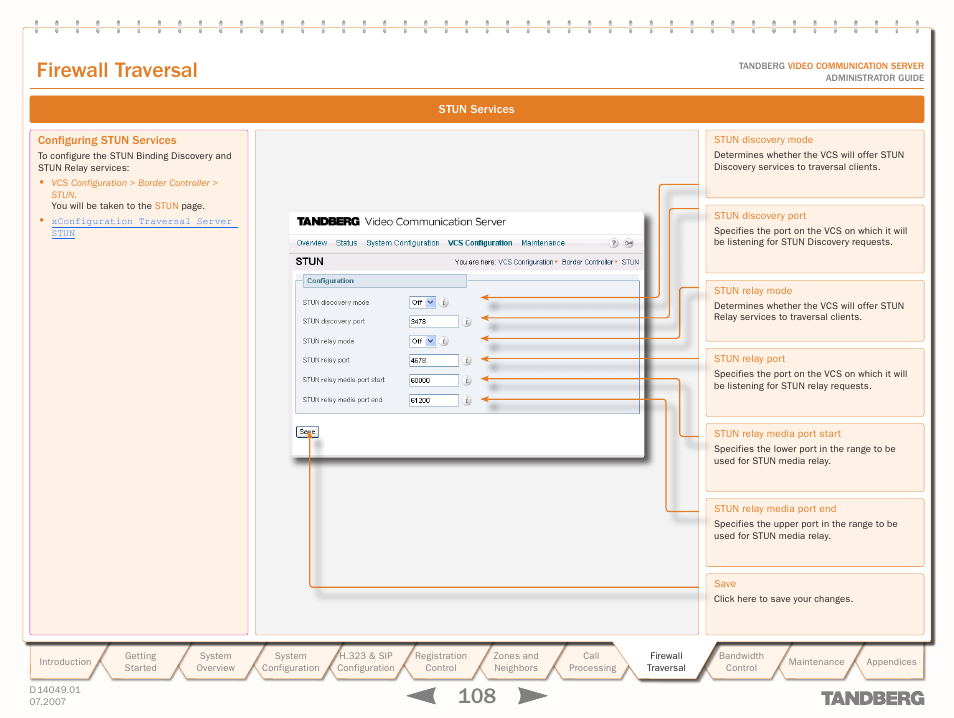Click the STUN relay mode description heading
This screenshot has height=718, width=954.
coord(753,291)
